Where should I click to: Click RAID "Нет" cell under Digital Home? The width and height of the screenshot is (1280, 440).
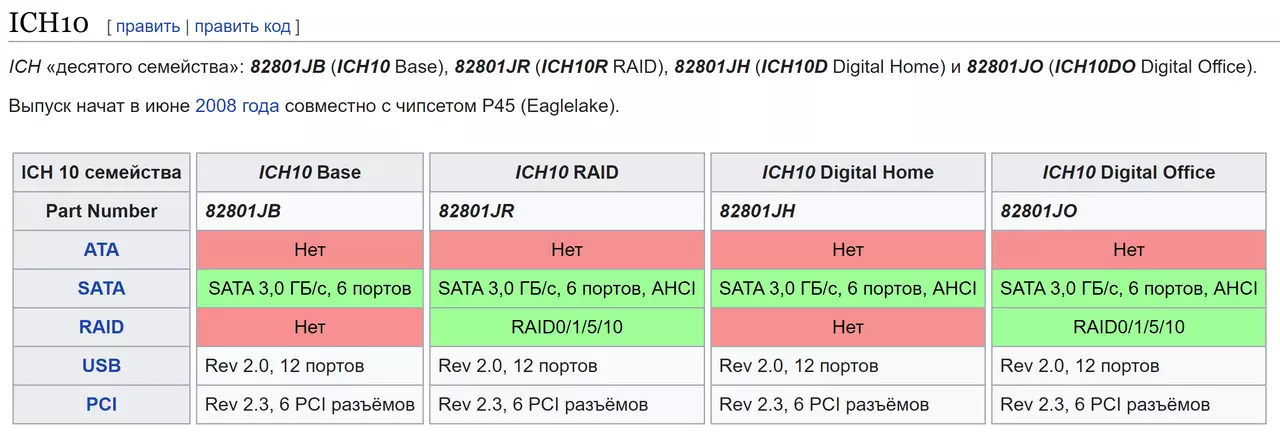point(848,327)
